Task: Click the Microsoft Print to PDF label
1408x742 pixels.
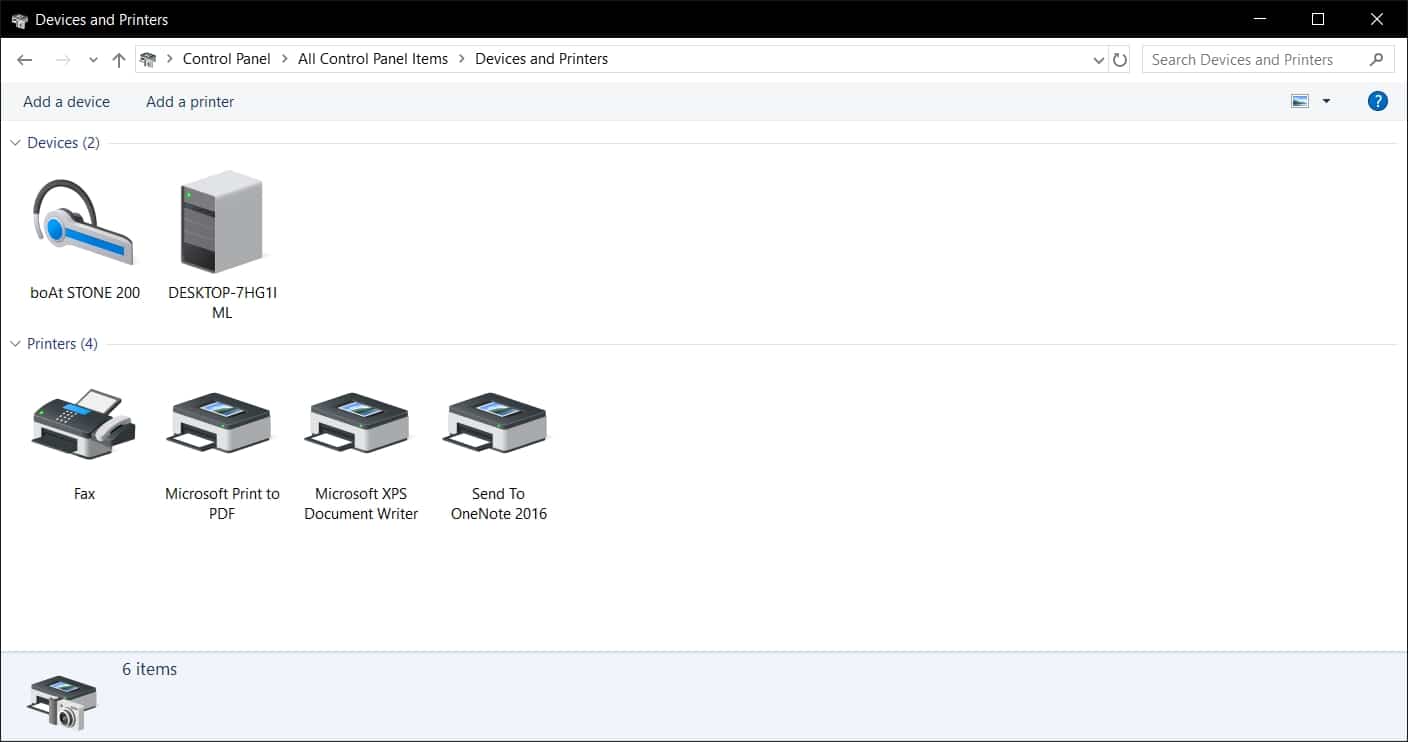Action: pos(222,504)
